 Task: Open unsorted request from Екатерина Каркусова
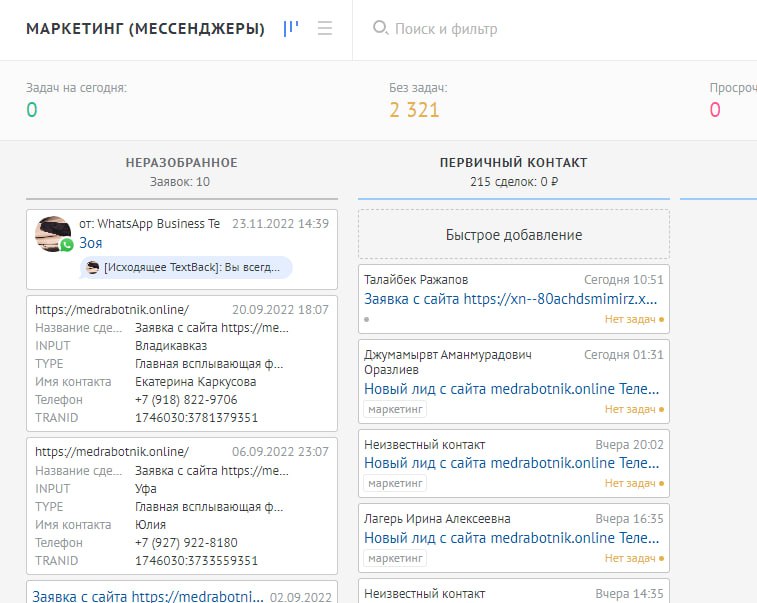181,363
